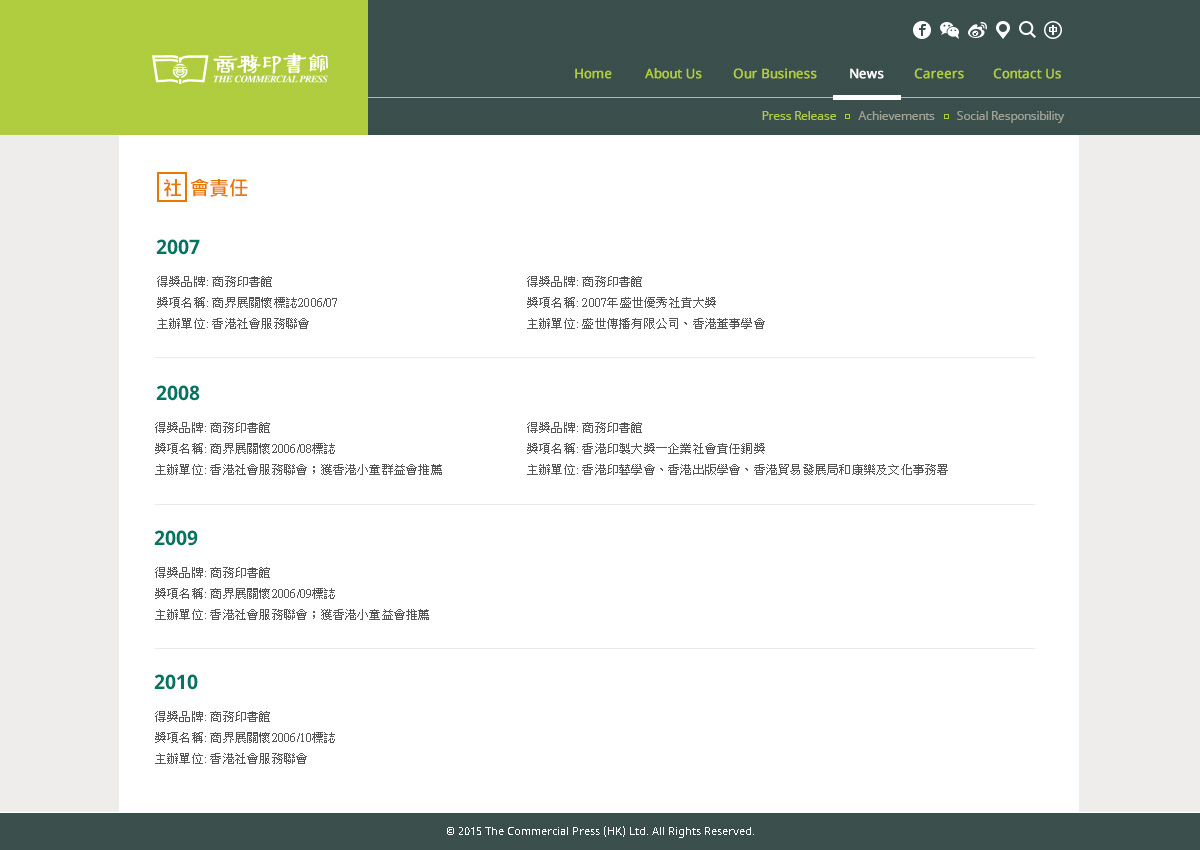
Task: Switch to Press Release subsection
Action: [x=798, y=116]
